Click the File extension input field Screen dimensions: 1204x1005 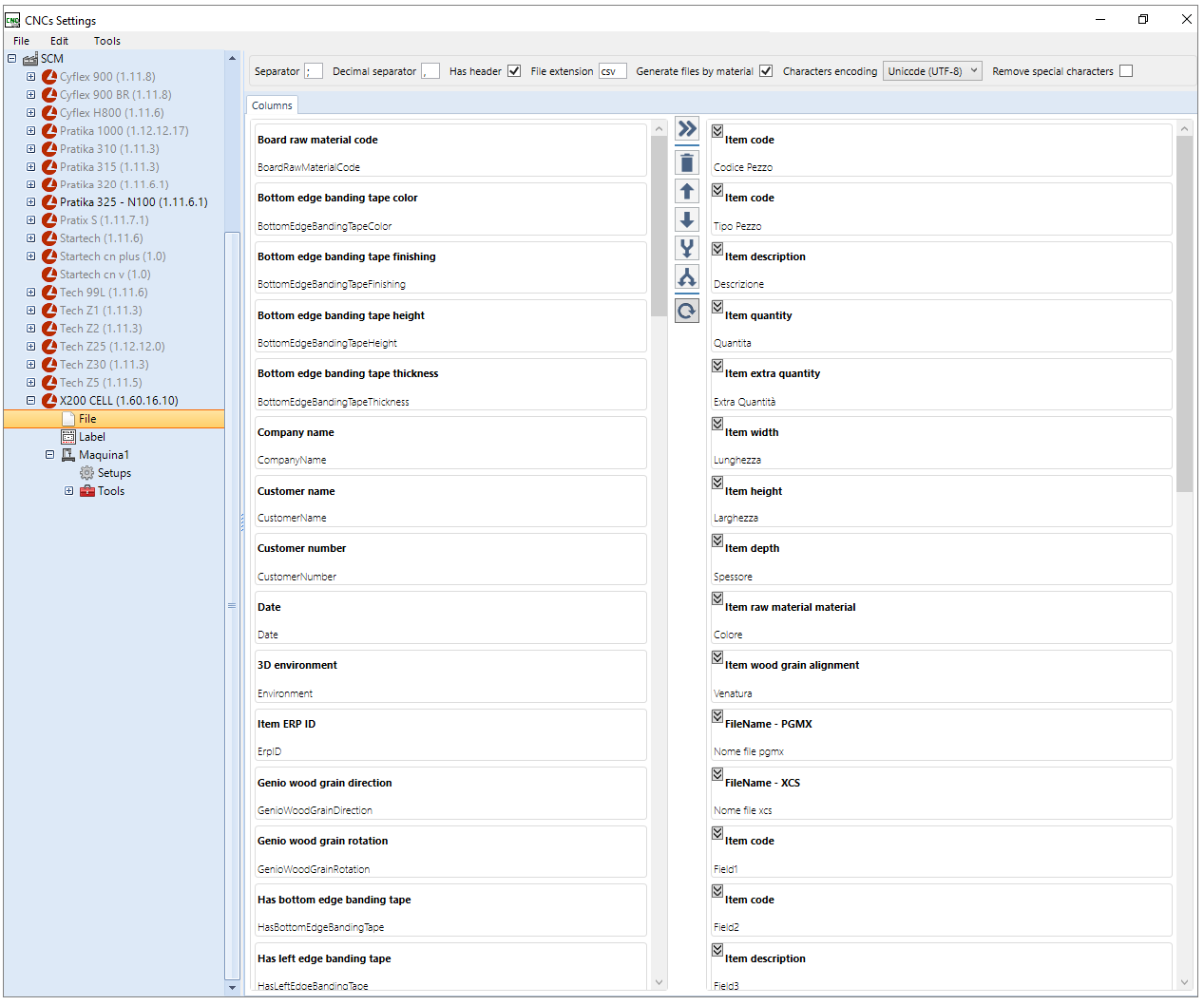tap(613, 71)
